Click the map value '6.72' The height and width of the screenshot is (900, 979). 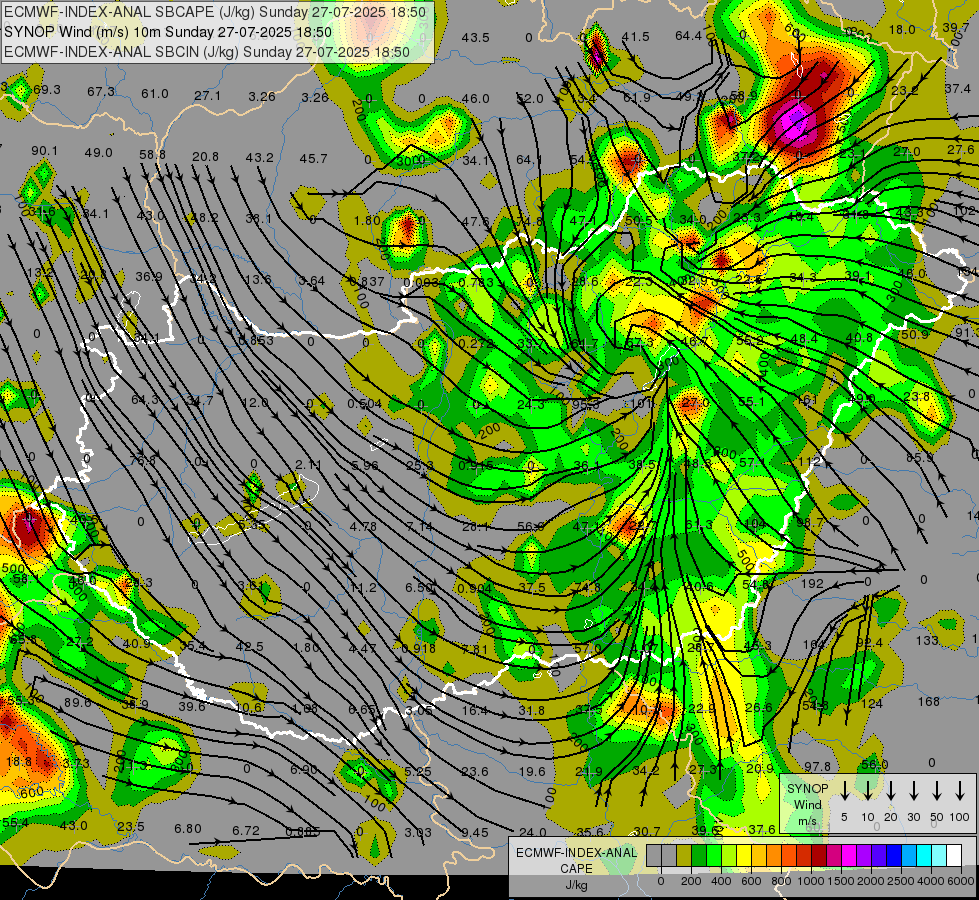coord(245,830)
